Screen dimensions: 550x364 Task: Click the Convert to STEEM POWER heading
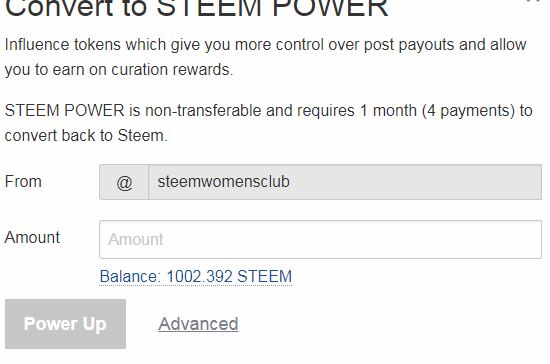pyautogui.click(x=197, y=8)
